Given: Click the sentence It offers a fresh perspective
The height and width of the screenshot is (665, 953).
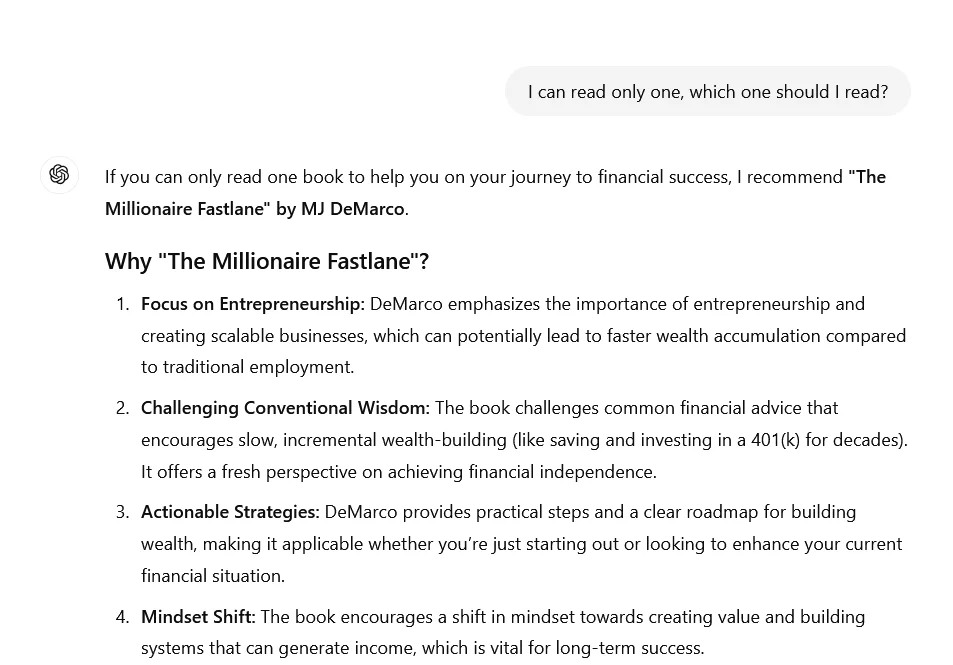Looking at the screenshot, I should (x=399, y=472).
